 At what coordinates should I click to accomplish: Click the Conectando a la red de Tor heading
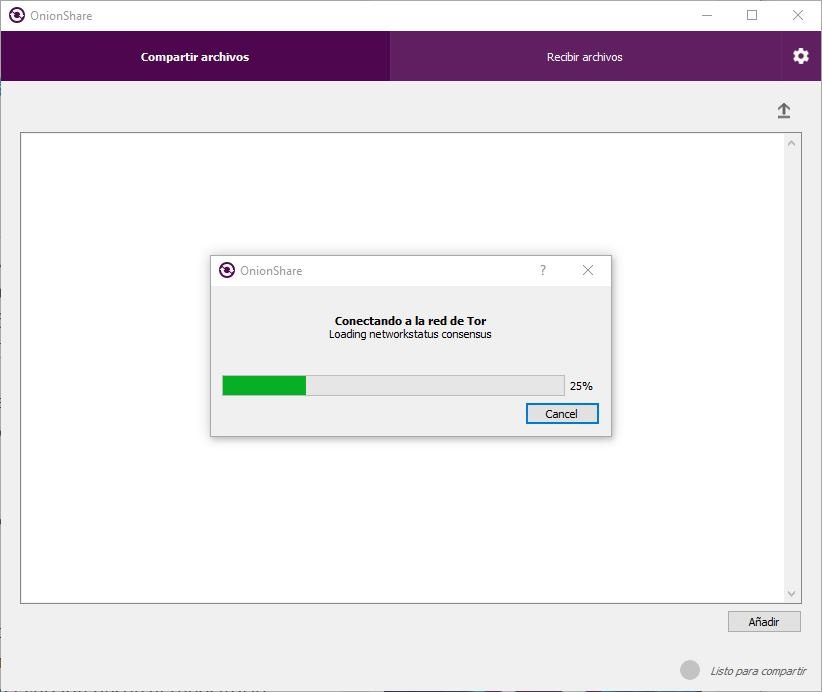(x=410, y=320)
